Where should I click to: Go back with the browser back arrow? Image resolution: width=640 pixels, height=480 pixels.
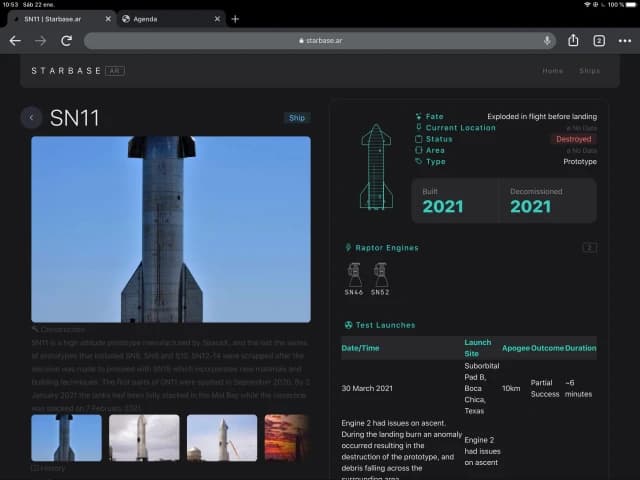coord(15,41)
